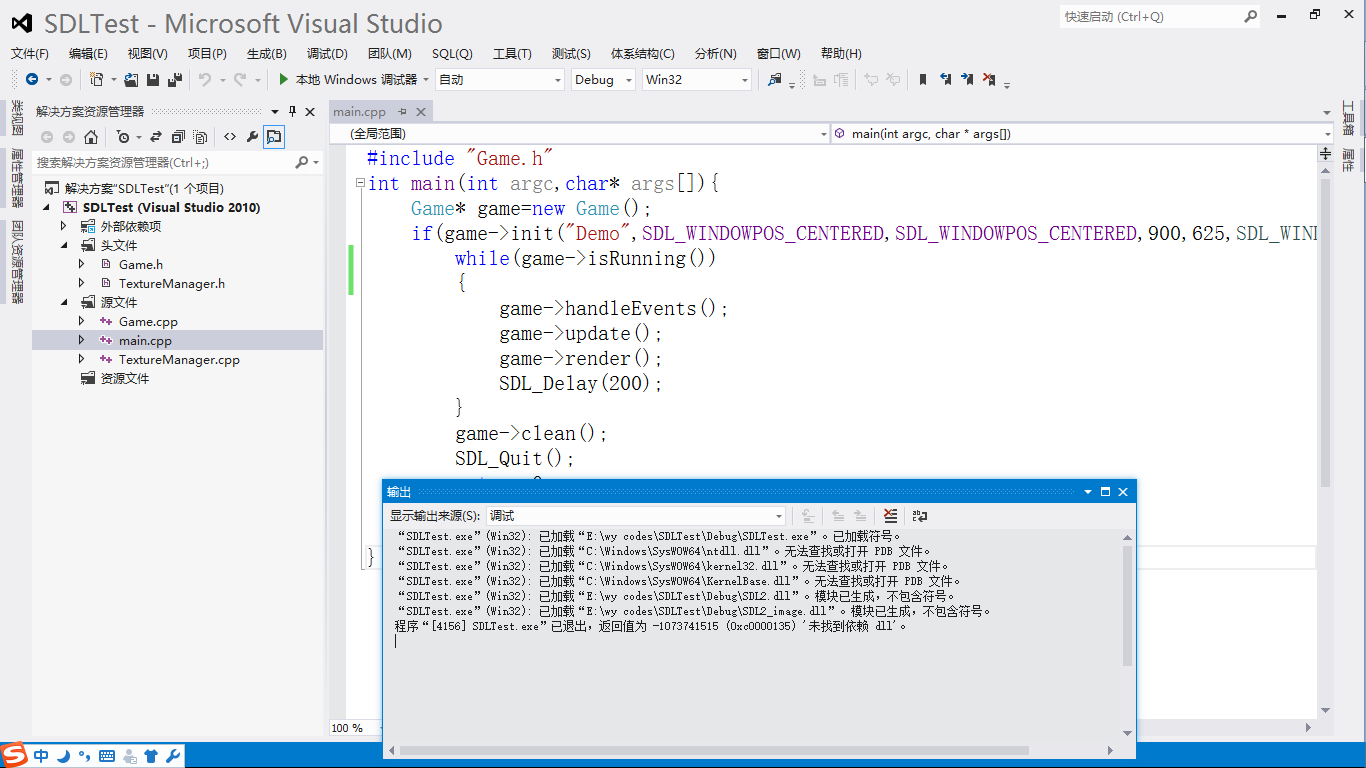The height and width of the screenshot is (768, 1366).
Task: Select TextureManager.h in Solution Explorer
Action: click(172, 283)
